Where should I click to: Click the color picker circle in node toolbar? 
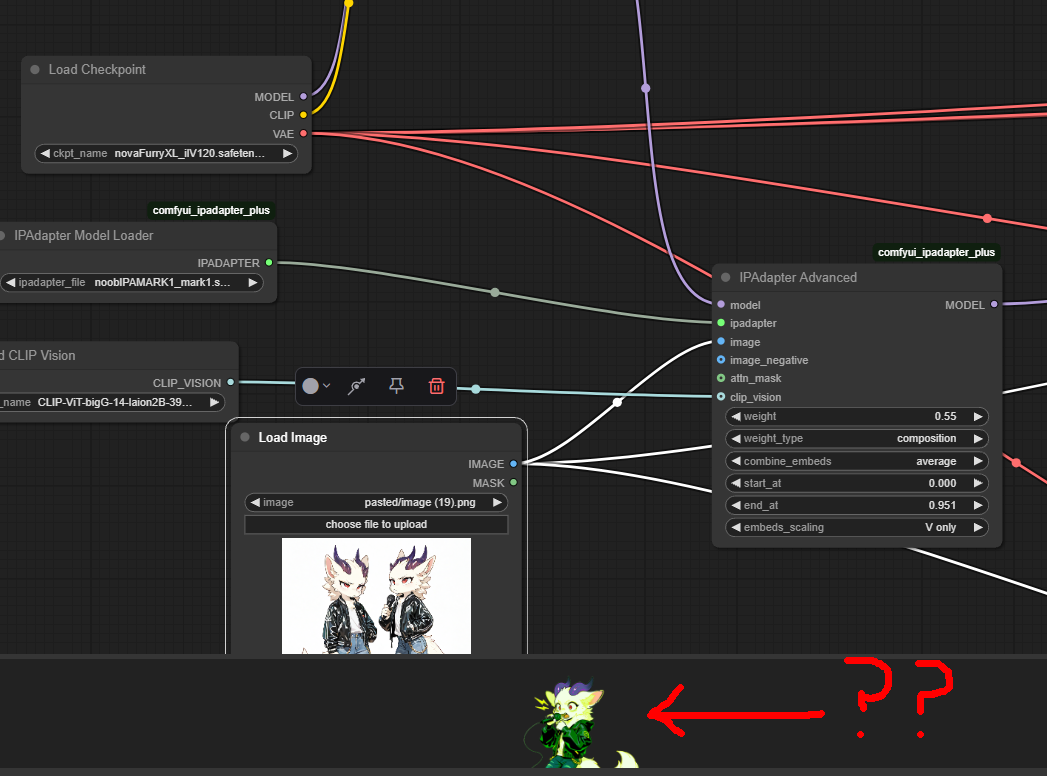310,386
